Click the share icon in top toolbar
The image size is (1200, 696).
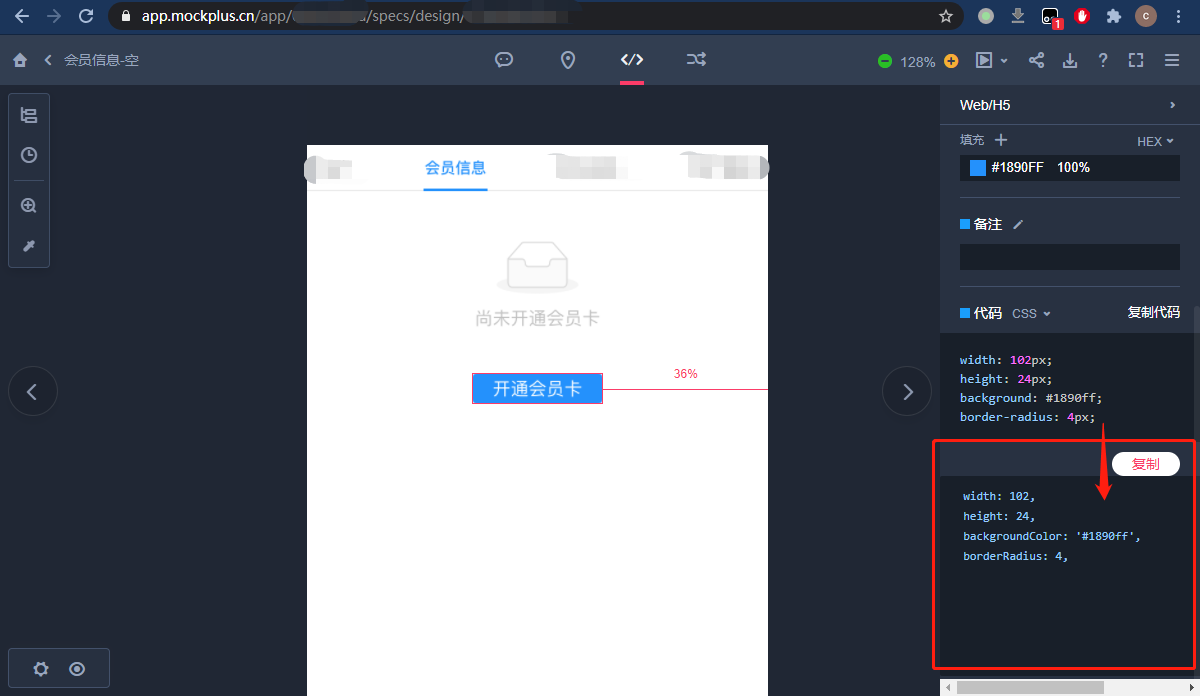(1037, 60)
